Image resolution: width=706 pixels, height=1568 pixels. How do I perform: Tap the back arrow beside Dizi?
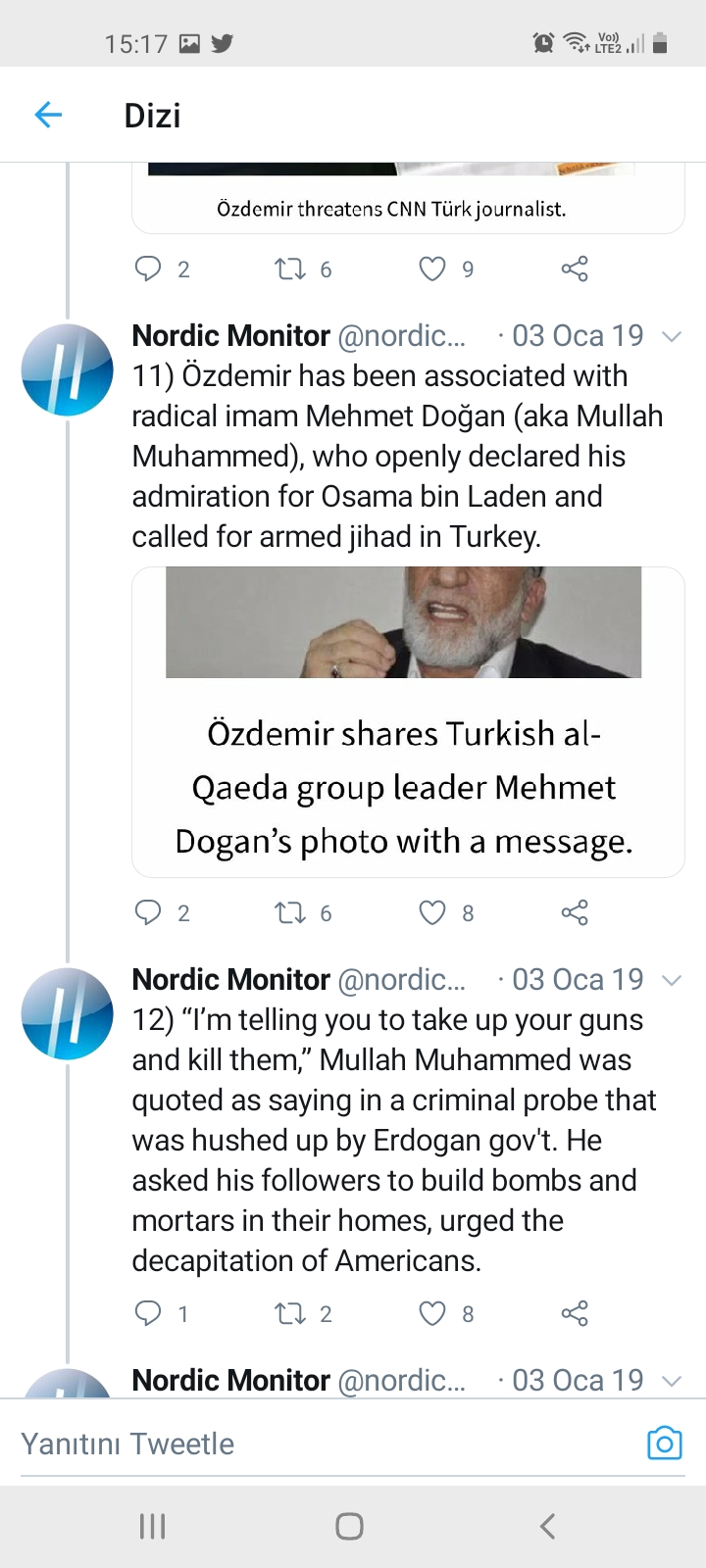click(48, 115)
